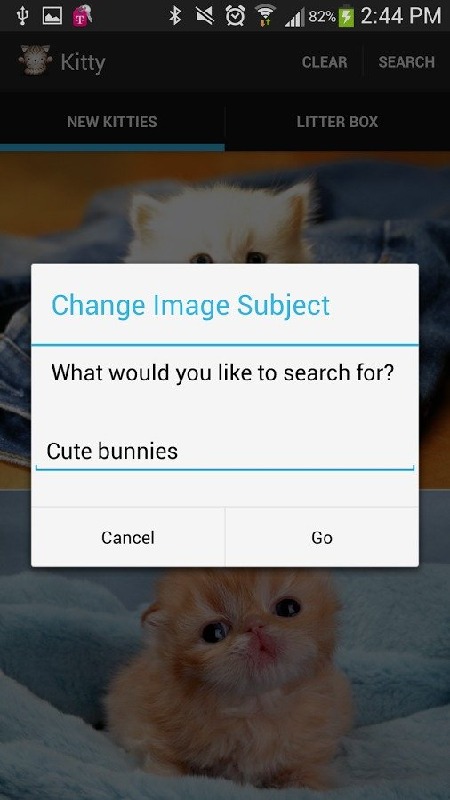This screenshot has width=450, height=800.
Task: Tap the alarm clock status icon
Action: (235, 16)
